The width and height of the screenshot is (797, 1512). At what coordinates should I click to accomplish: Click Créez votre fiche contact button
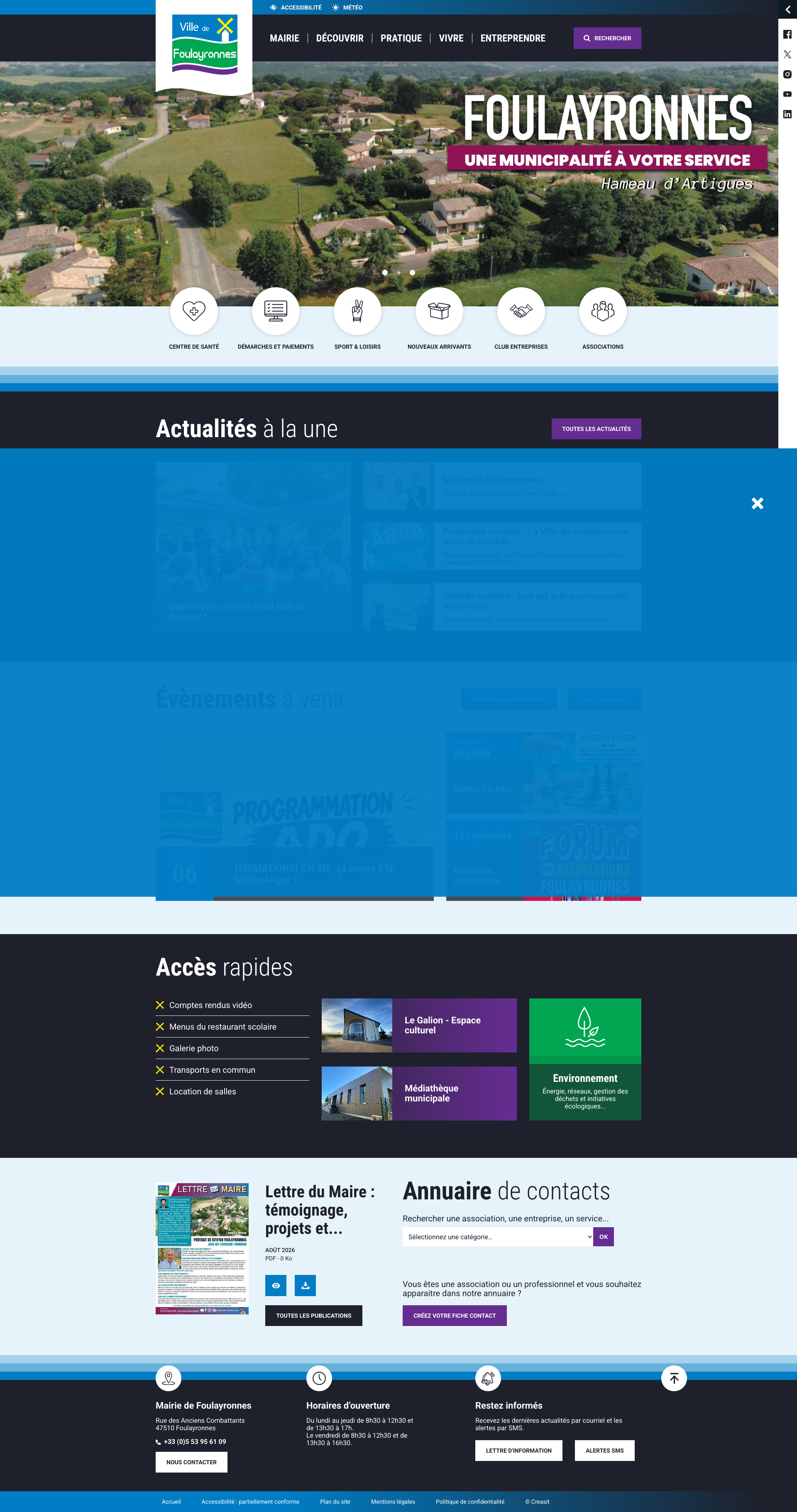coord(455,1315)
